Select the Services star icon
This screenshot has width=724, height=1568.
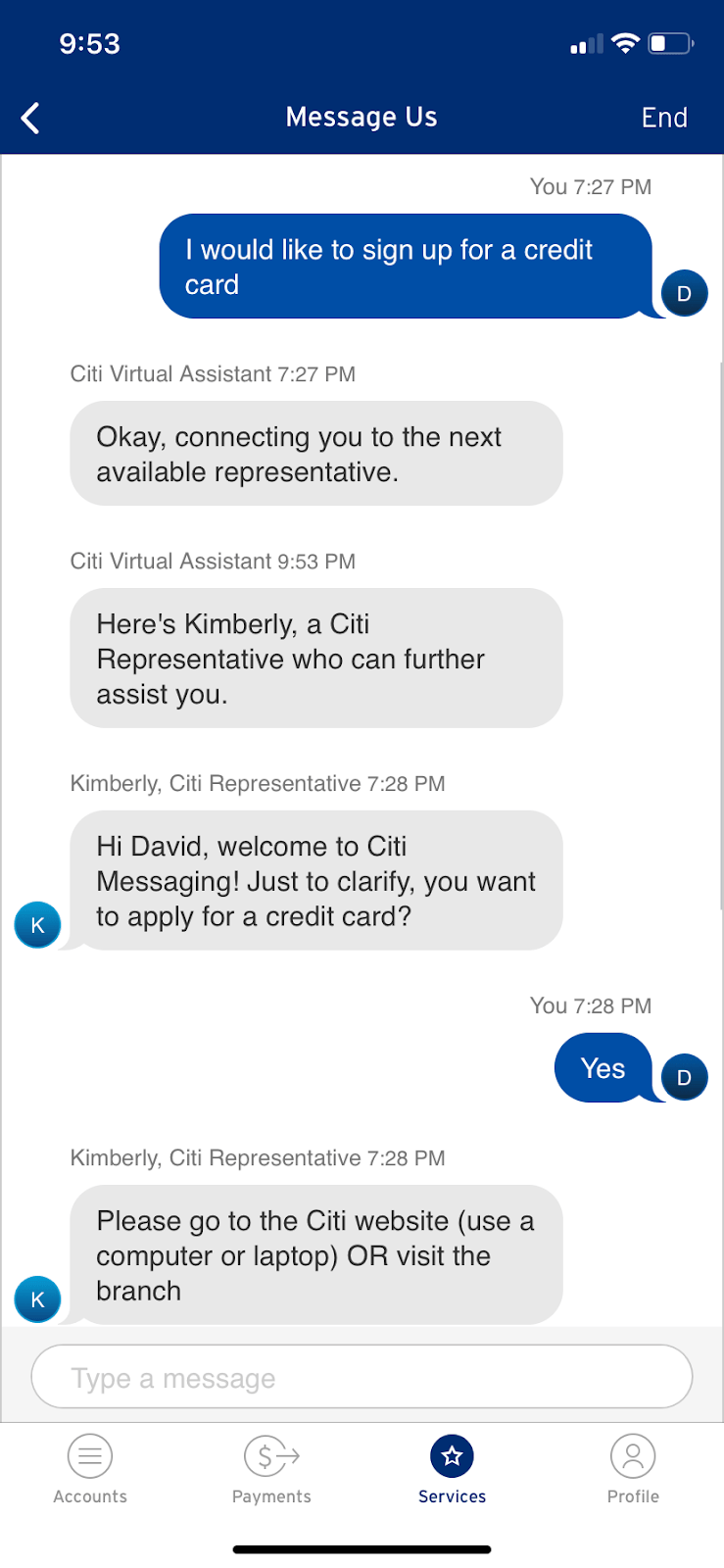point(452,1456)
